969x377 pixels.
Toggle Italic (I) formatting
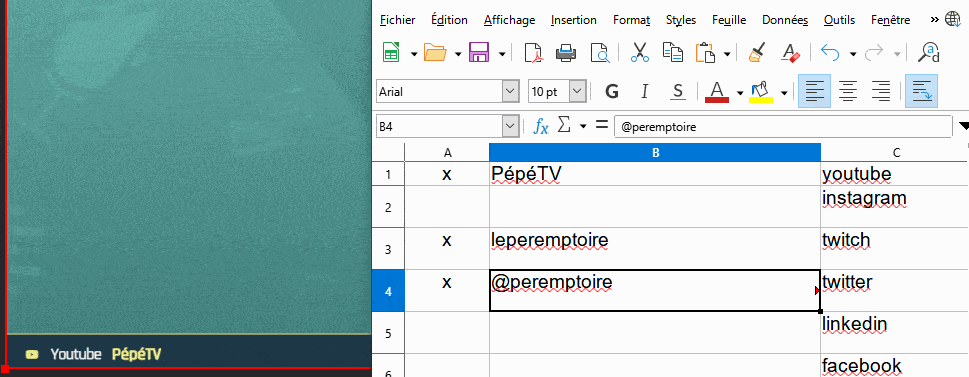tap(645, 92)
